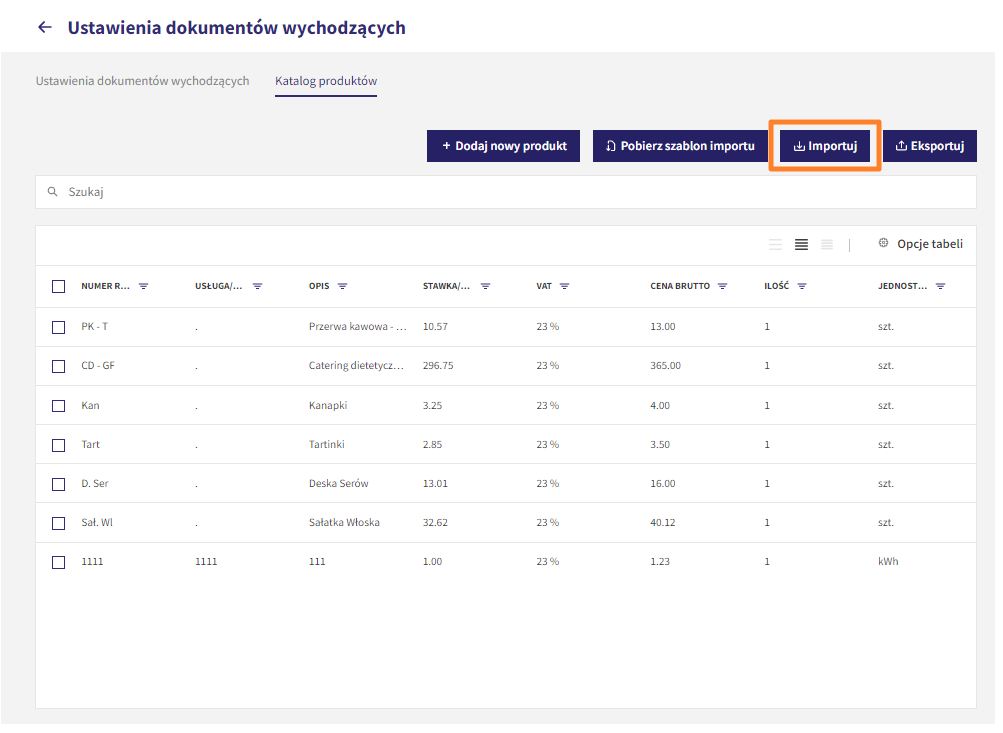Sort by the OPIS column header

(x=319, y=287)
